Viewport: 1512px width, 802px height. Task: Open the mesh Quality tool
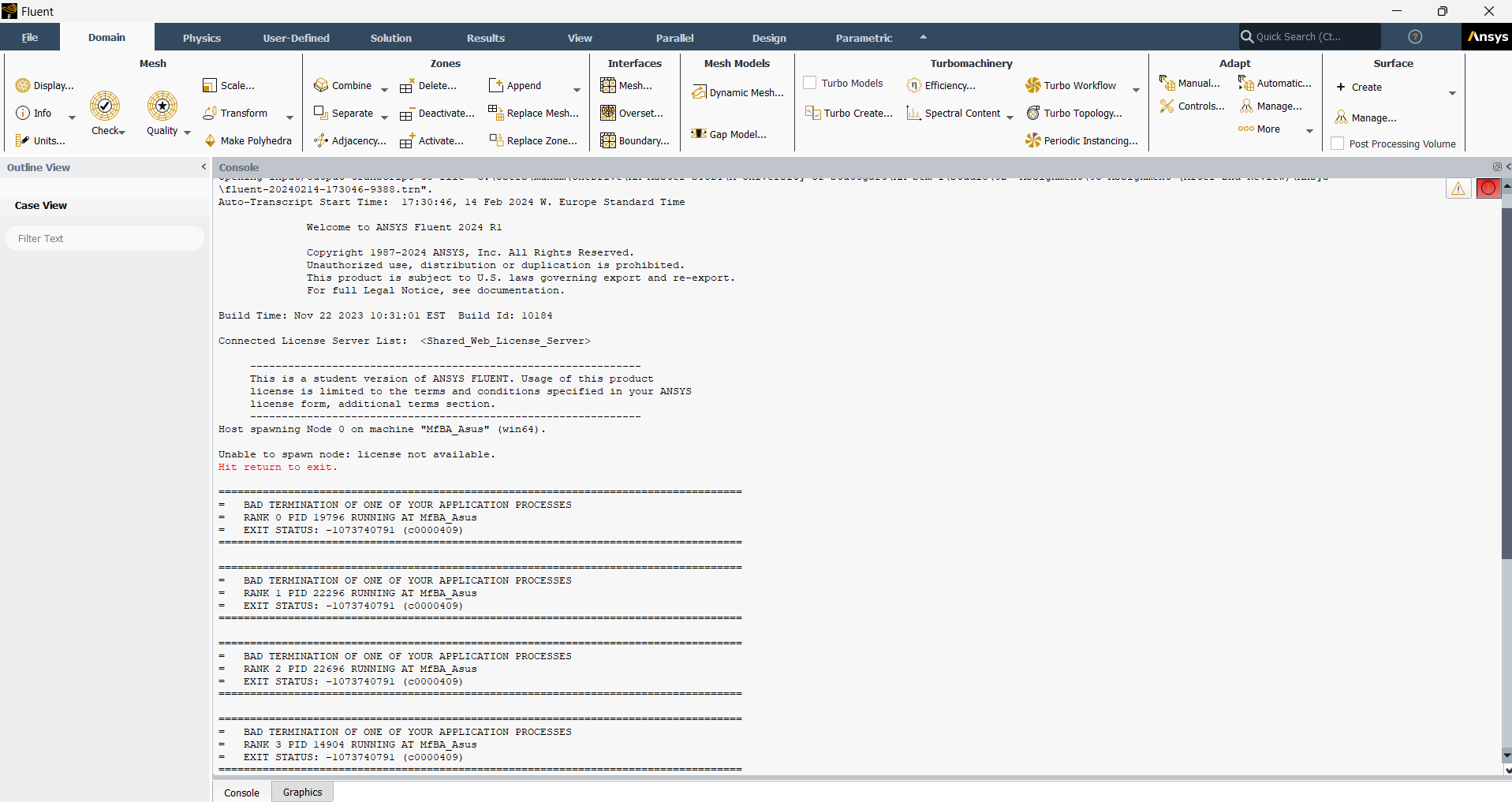coord(162,113)
